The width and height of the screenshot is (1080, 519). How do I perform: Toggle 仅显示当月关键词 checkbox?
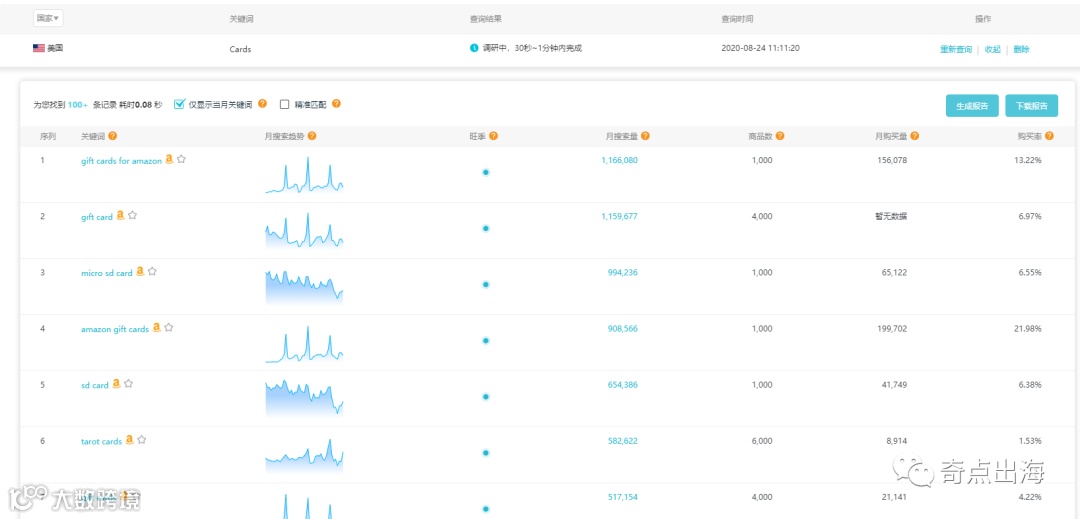(179, 104)
